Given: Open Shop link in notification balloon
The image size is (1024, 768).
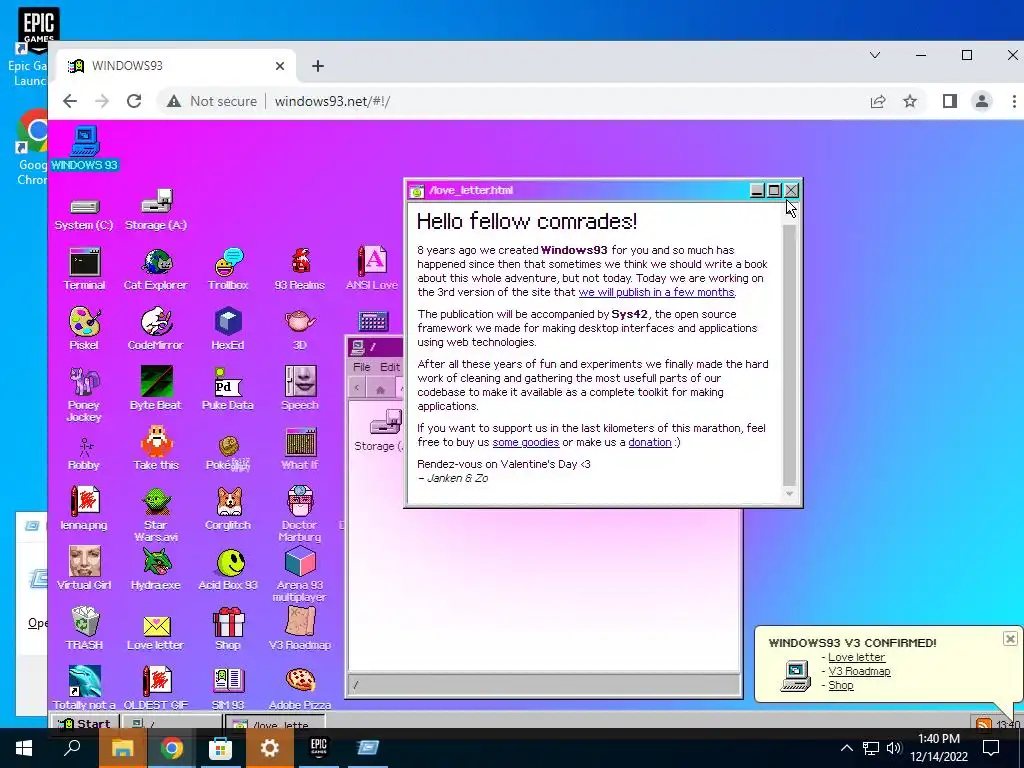Looking at the screenshot, I should click(x=840, y=685).
